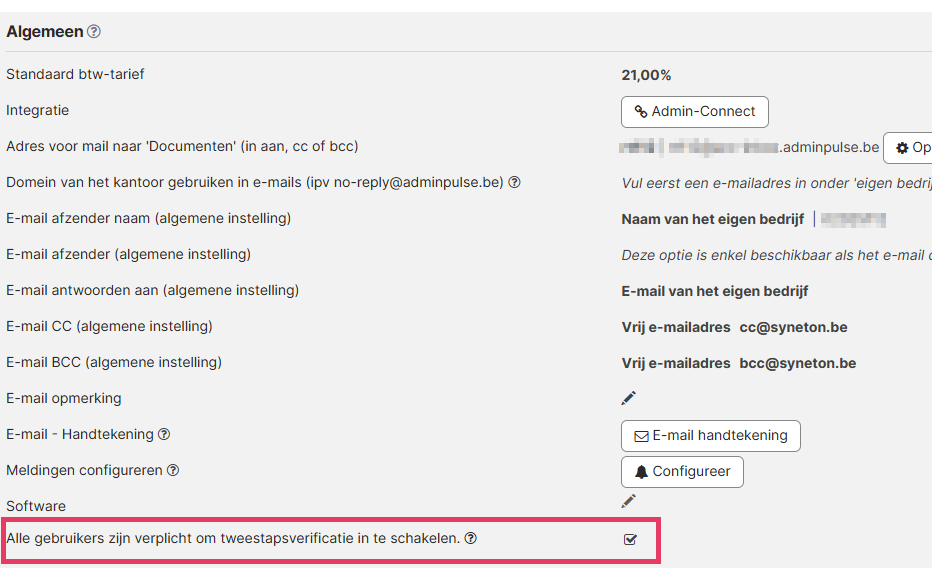Click the chain link icon in Admin-Connect

641,112
